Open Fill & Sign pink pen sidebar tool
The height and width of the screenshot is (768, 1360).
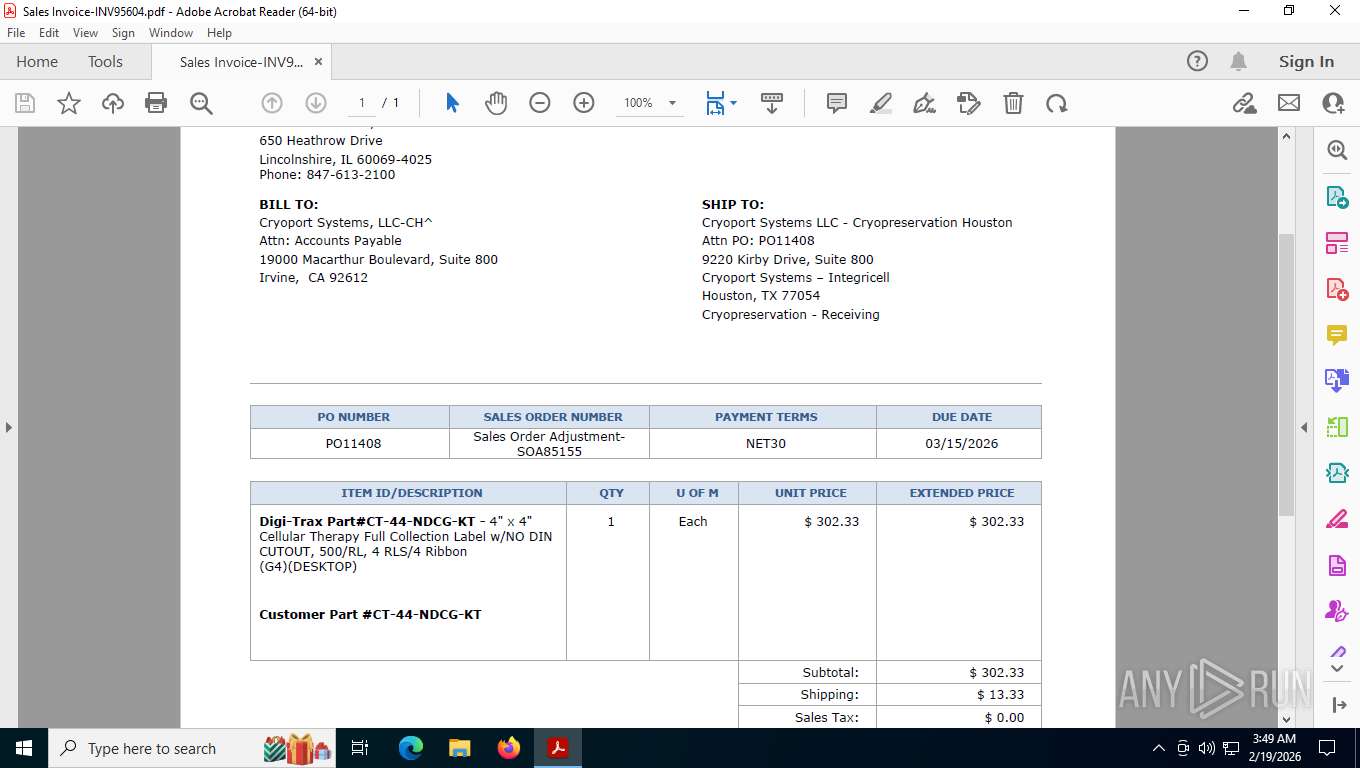click(1337, 518)
